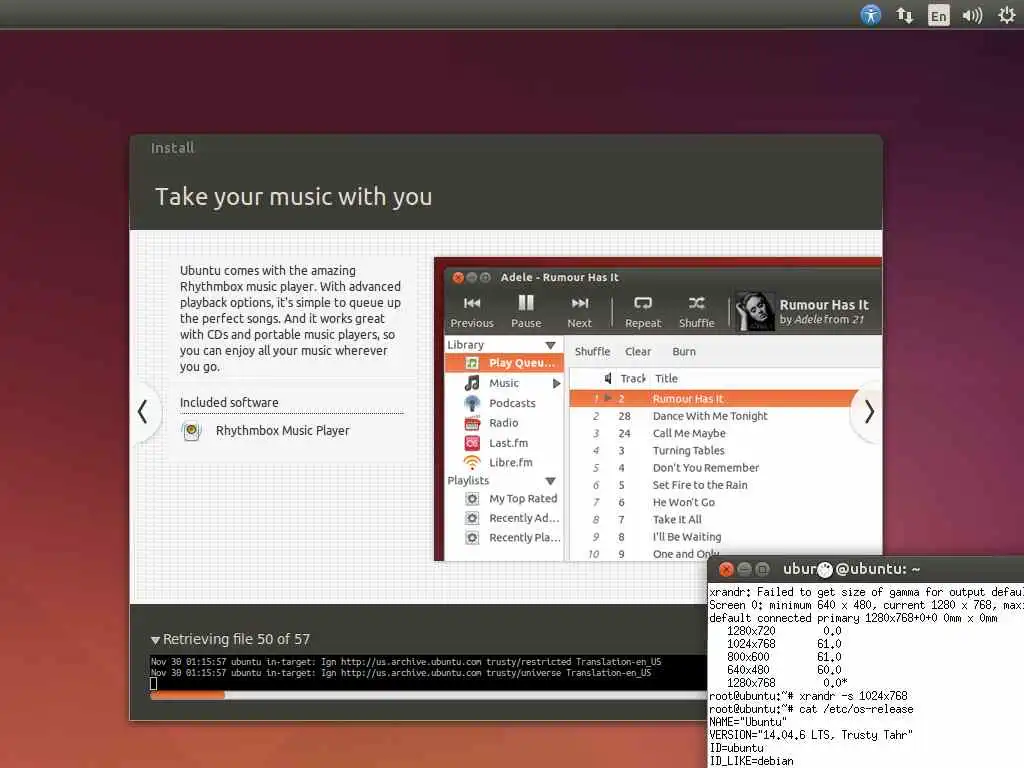Click the gear icon beside Recently Pla...
This screenshot has height=768, width=1024.
(472, 538)
